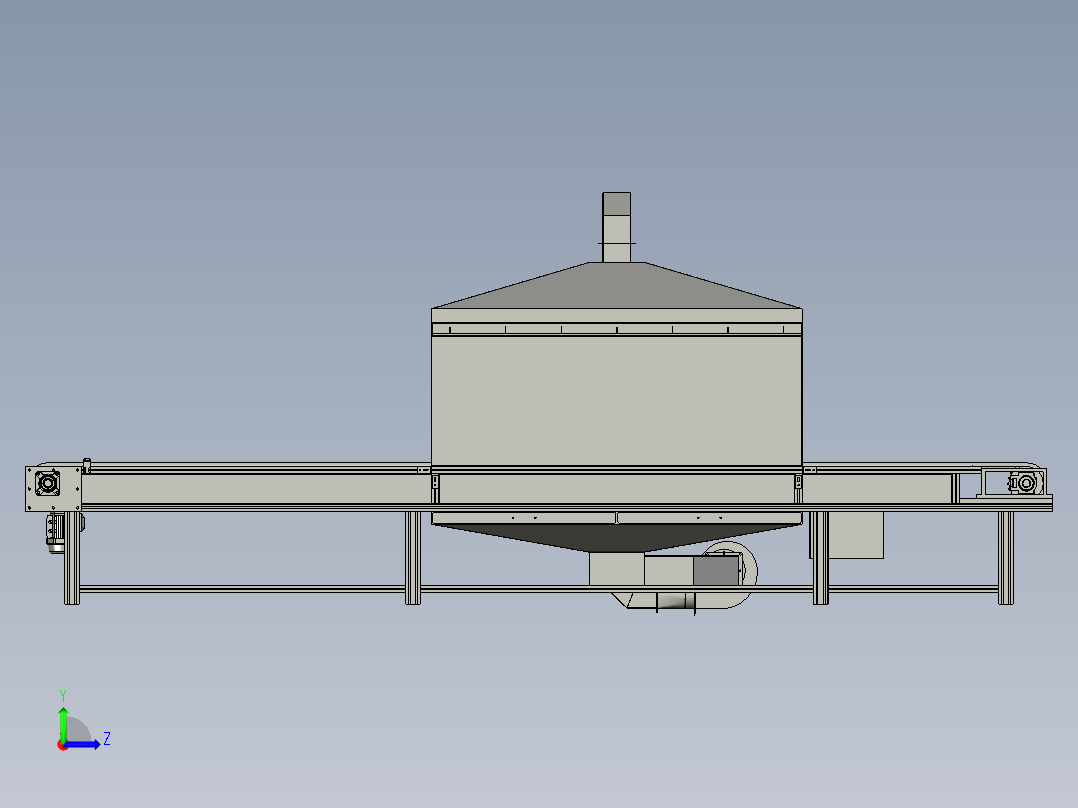Pick the large oven enclosure front panel
Screen dimensions: 1078x808
(616, 401)
